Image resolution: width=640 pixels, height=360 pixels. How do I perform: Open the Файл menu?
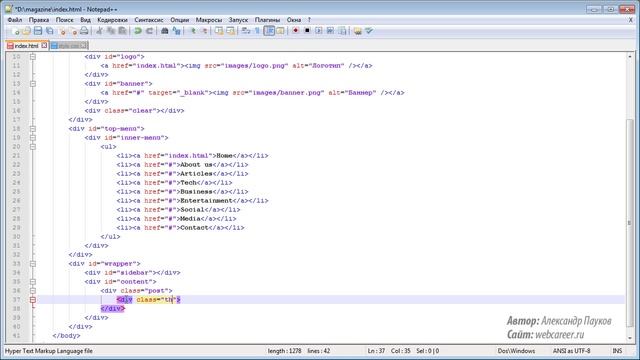[x=15, y=20]
